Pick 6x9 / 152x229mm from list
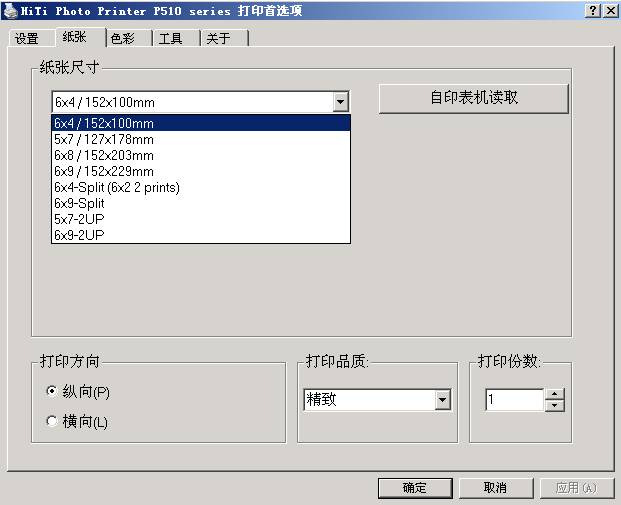 tap(104, 171)
